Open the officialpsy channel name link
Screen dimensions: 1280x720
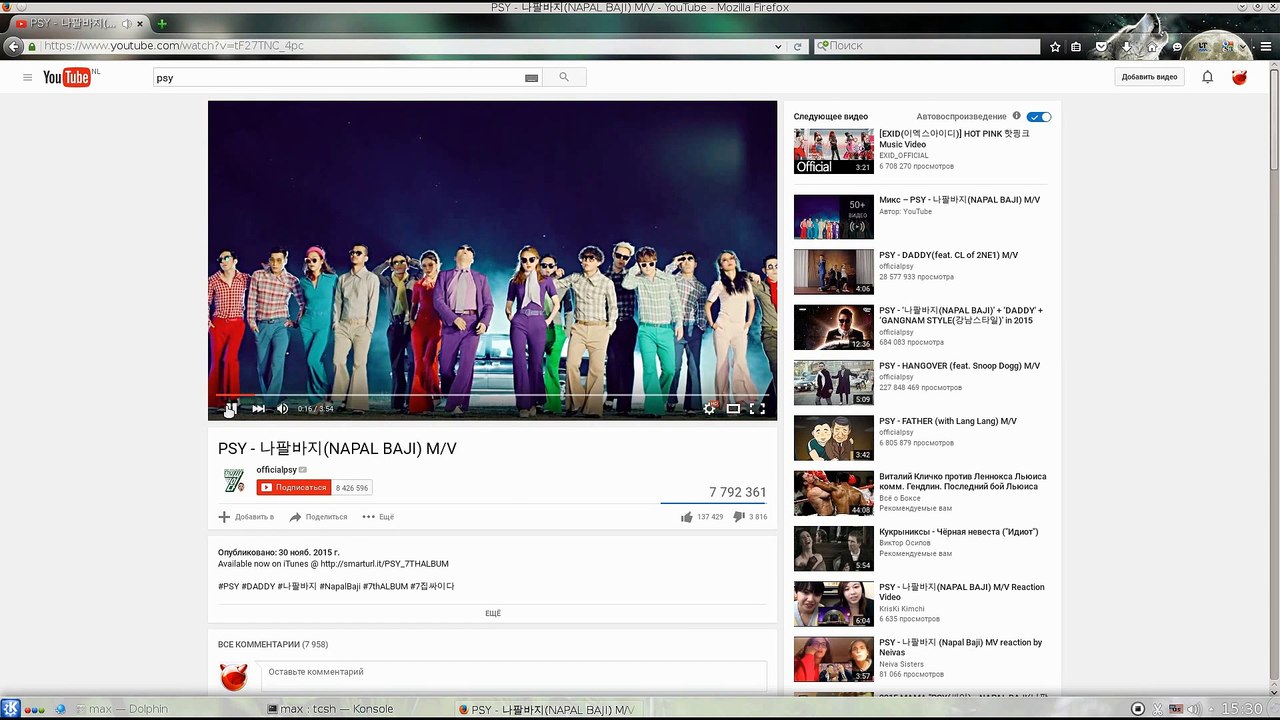click(x=276, y=469)
